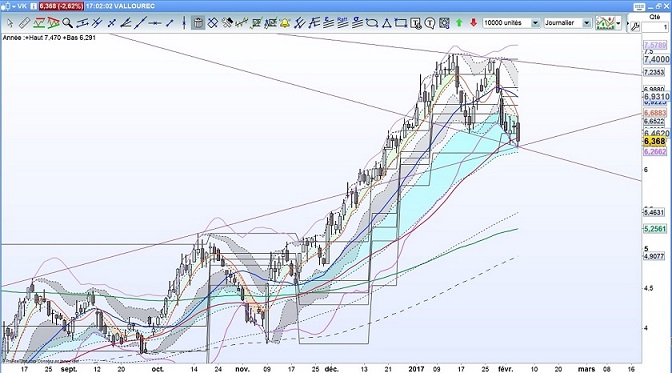The height and width of the screenshot is (373, 672).
Task: Select the sigma standard deviation channel tool
Action: point(357,23)
